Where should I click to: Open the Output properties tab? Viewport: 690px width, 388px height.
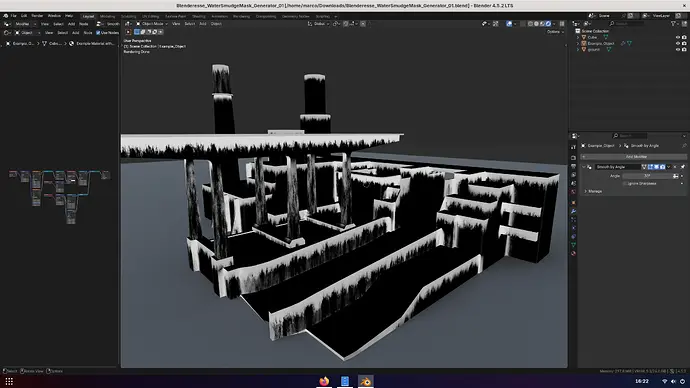point(573,166)
